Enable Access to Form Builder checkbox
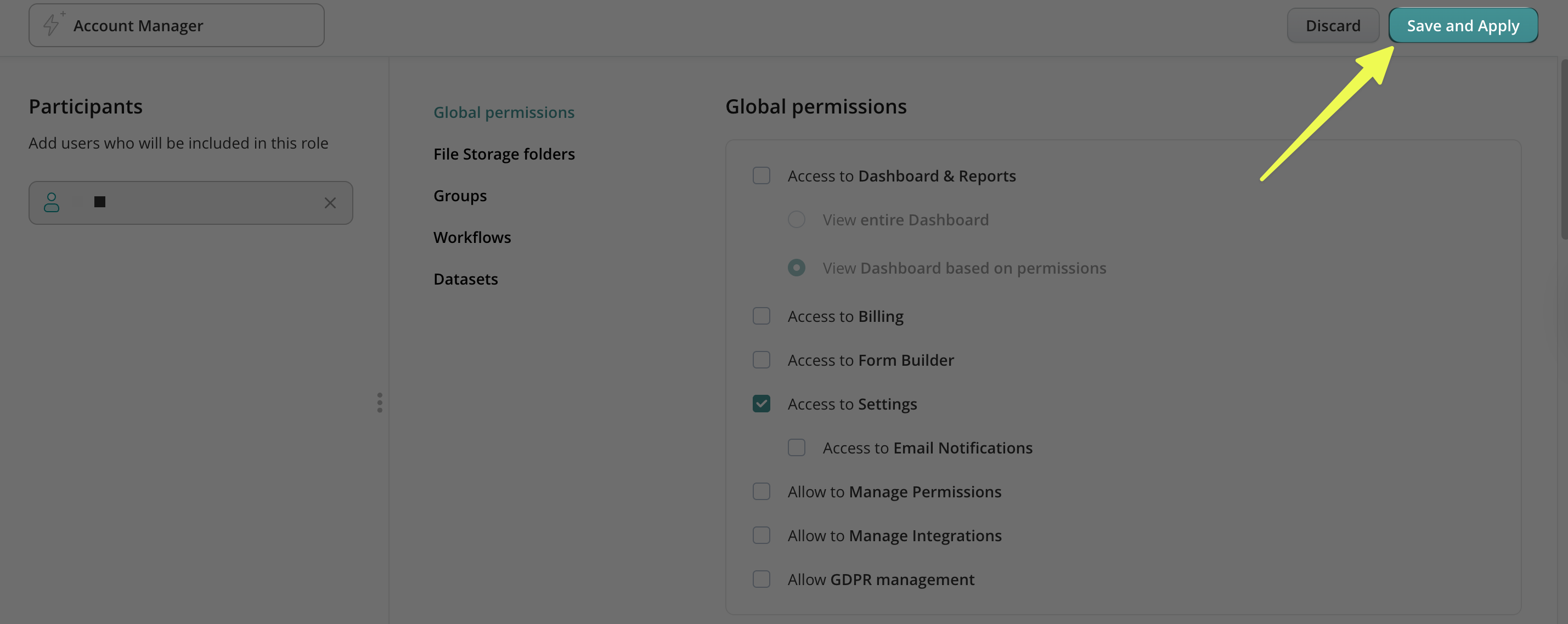Image resolution: width=1568 pixels, height=624 pixels. [761, 360]
